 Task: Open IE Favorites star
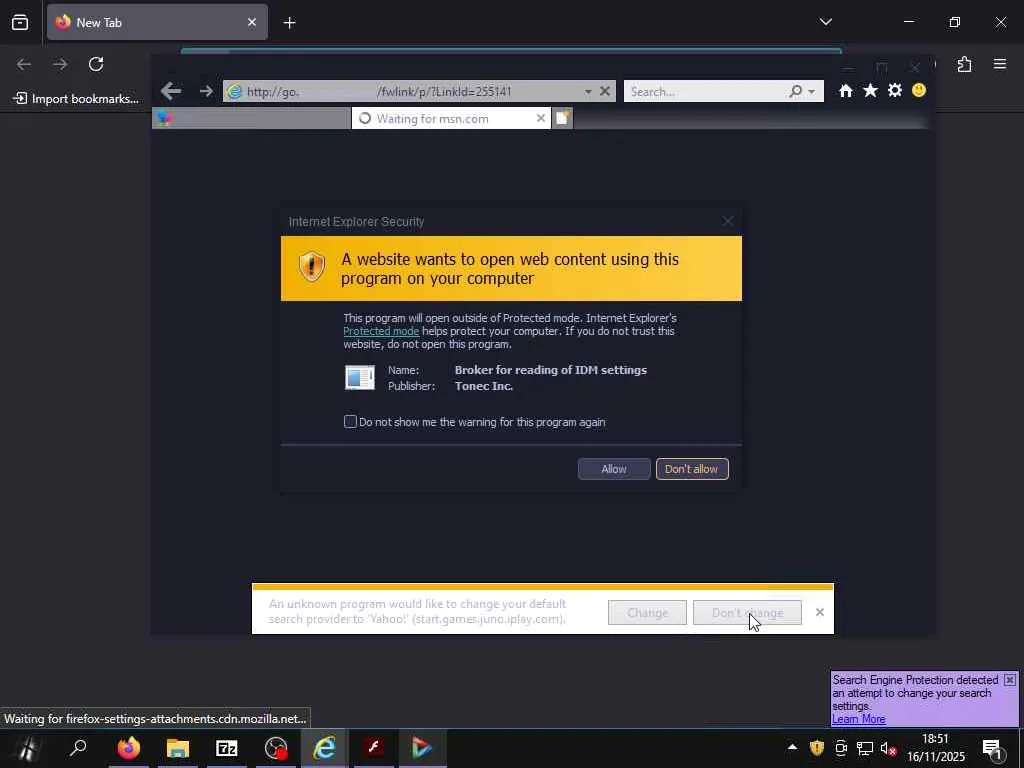coord(870,91)
